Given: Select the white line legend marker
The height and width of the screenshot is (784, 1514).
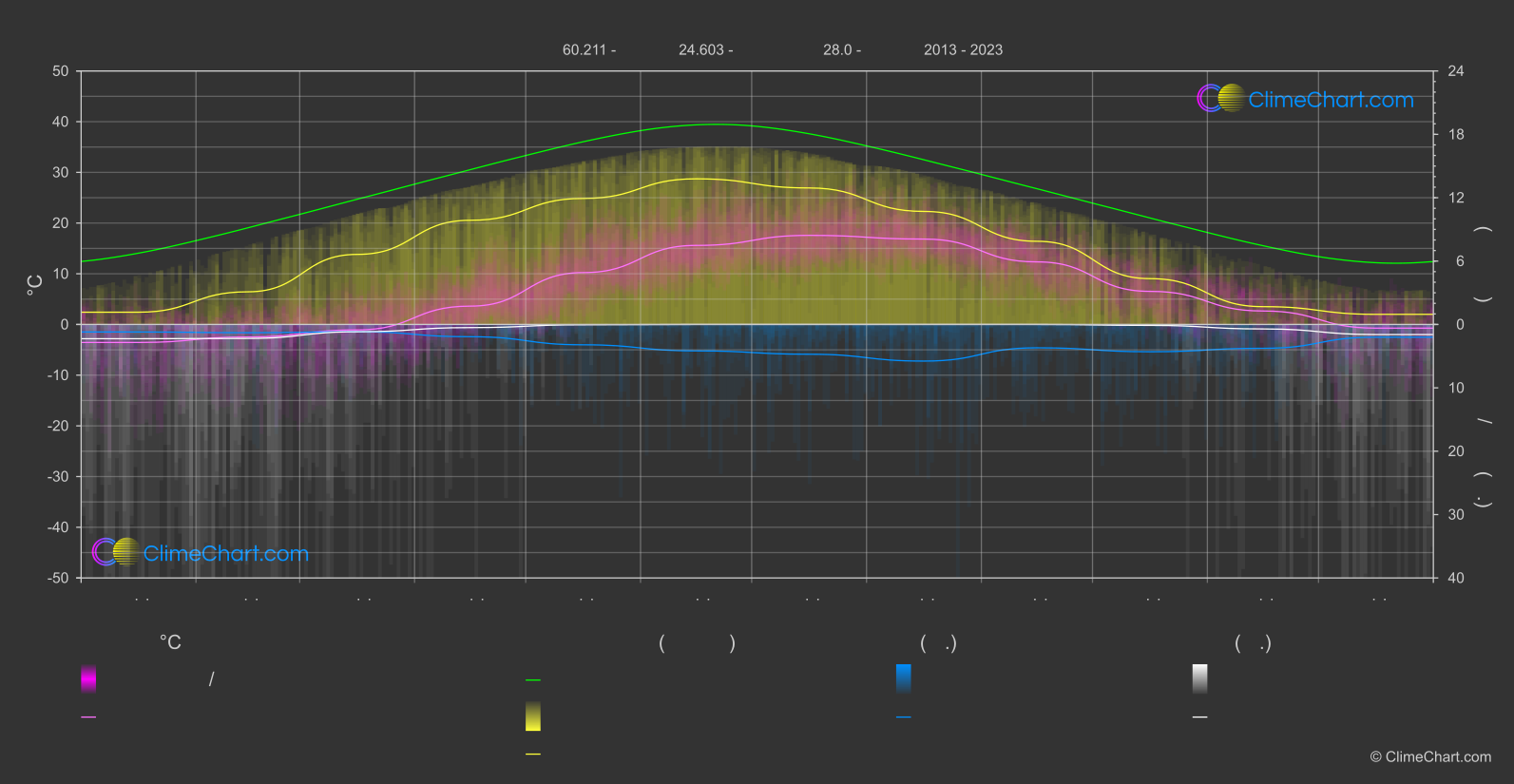Looking at the screenshot, I should point(1199,717).
